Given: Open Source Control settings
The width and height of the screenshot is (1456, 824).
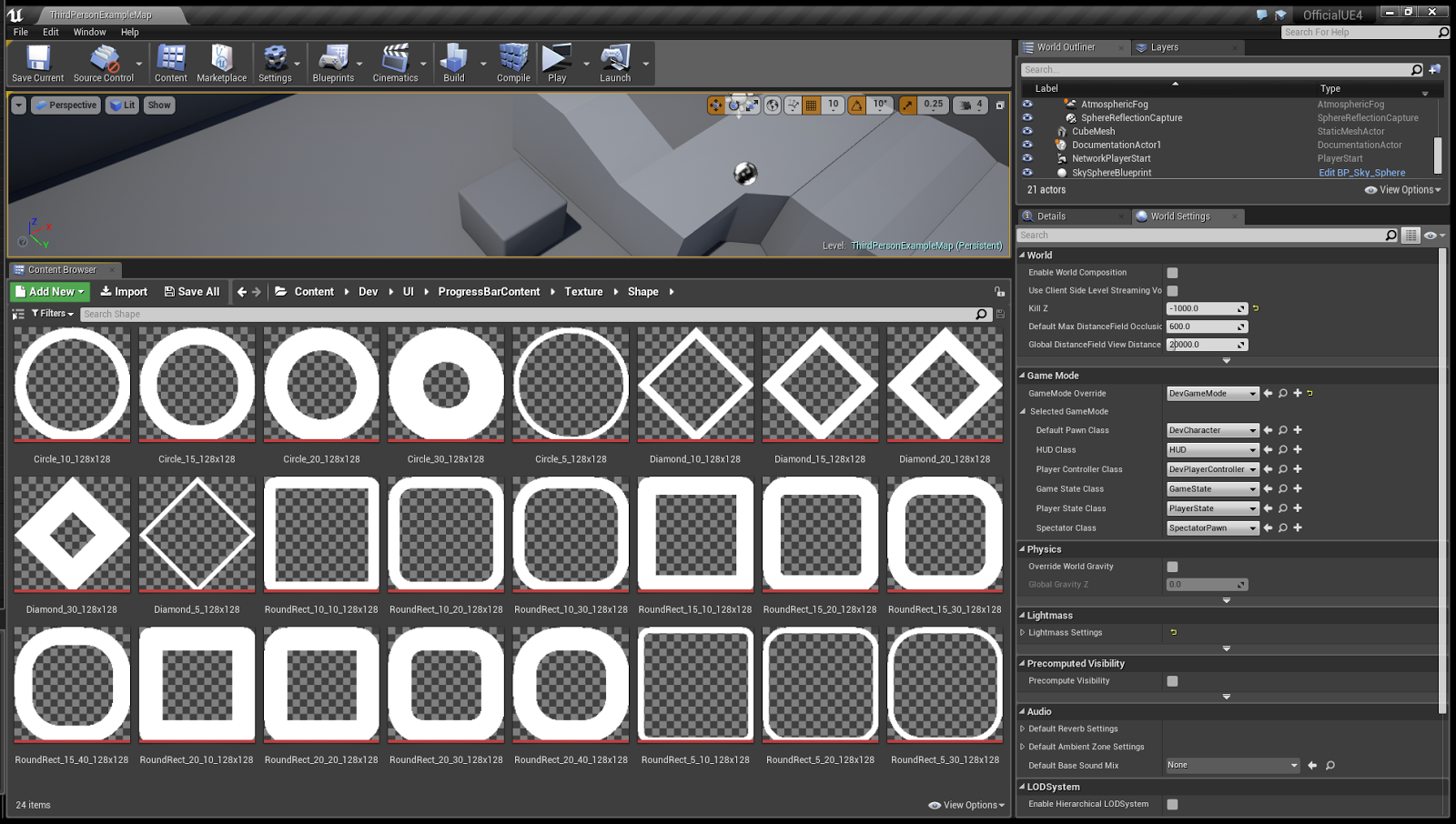Looking at the screenshot, I should click(104, 63).
